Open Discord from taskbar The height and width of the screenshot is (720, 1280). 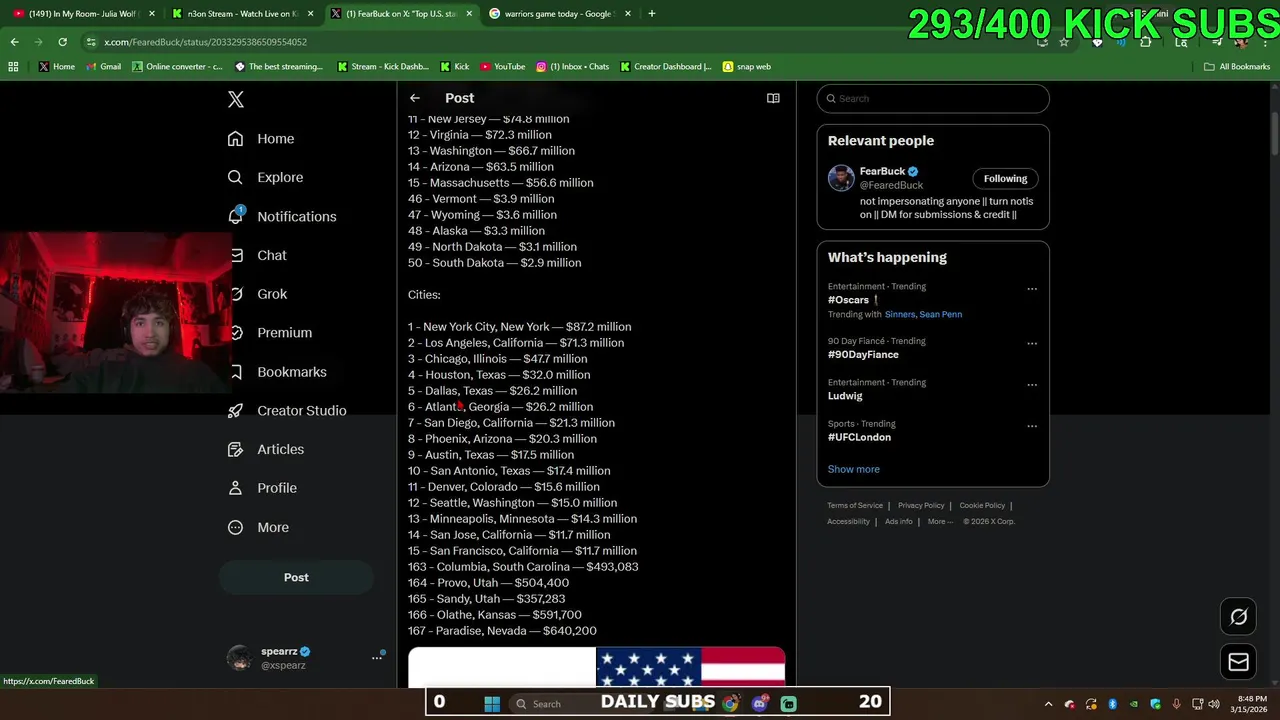pyautogui.click(x=760, y=704)
